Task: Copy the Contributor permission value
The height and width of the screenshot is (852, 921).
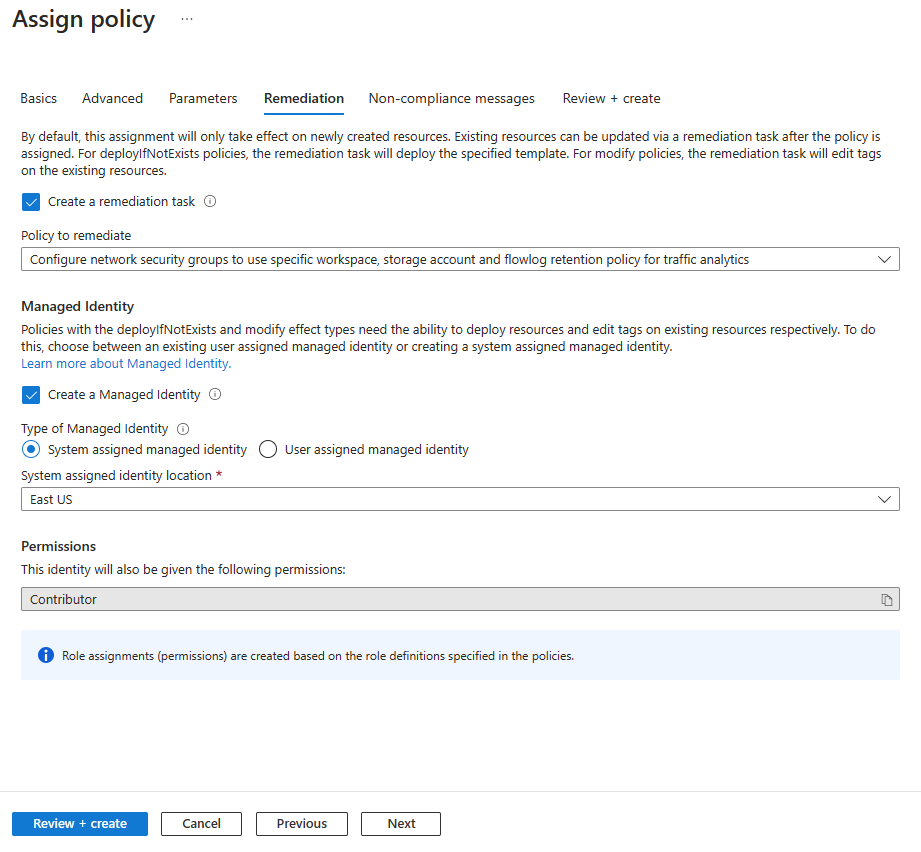Action: pyautogui.click(x=886, y=600)
